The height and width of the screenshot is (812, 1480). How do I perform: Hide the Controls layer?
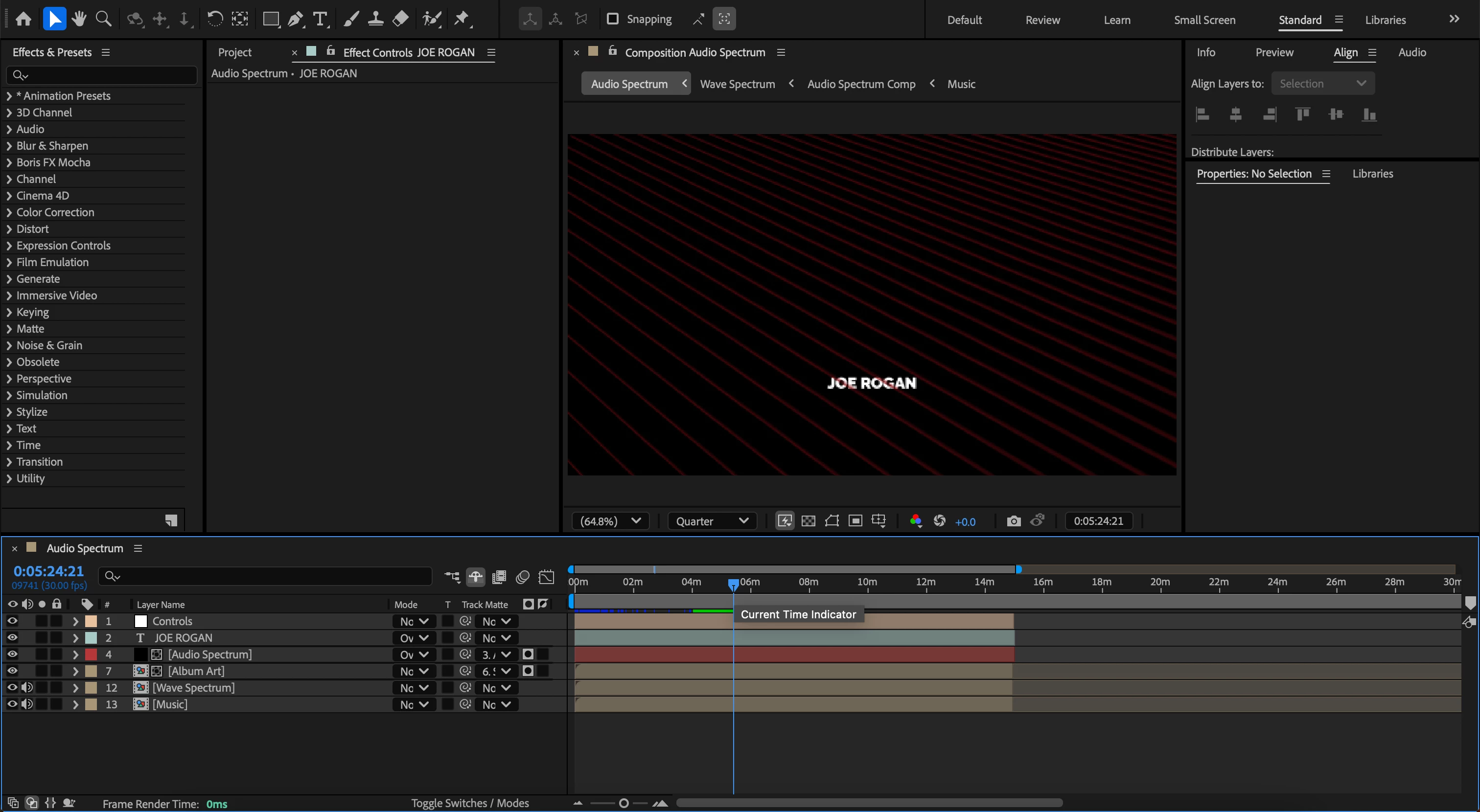pos(12,621)
